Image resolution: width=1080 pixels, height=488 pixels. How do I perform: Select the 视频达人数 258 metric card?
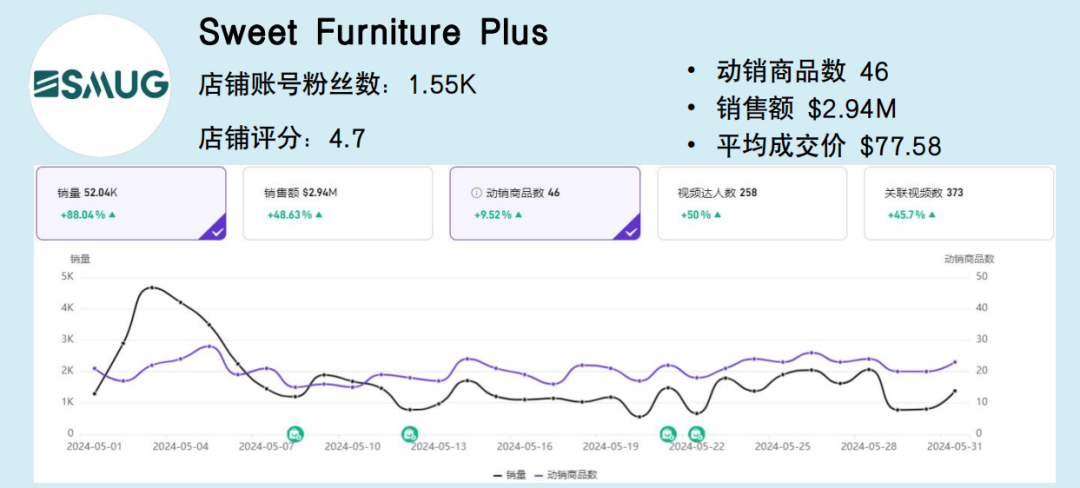click(752, 204)
